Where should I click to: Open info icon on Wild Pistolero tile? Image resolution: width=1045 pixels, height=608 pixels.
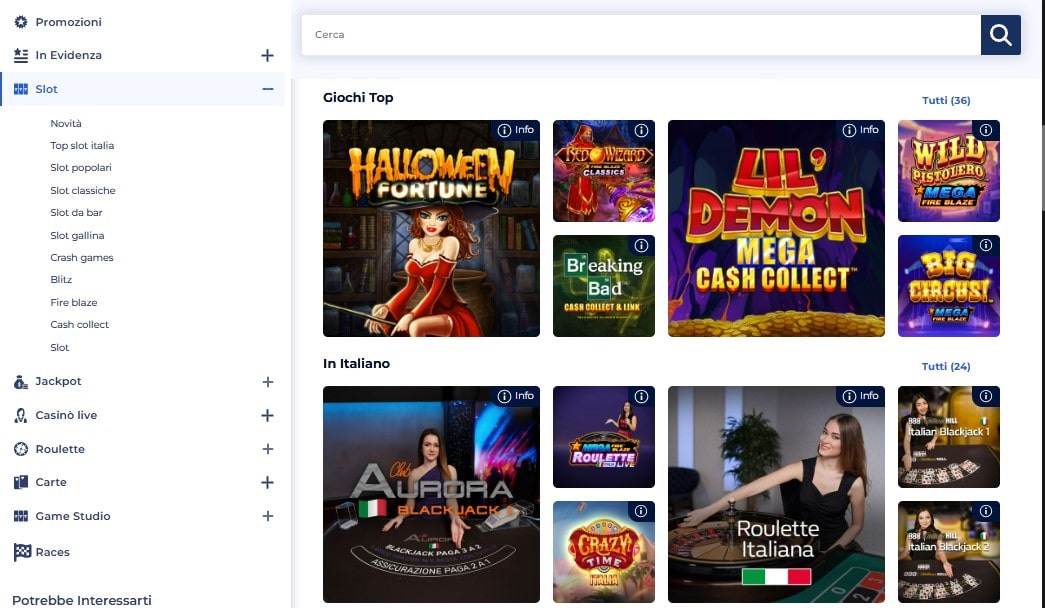pyautogui.click(x=986, y=131)
